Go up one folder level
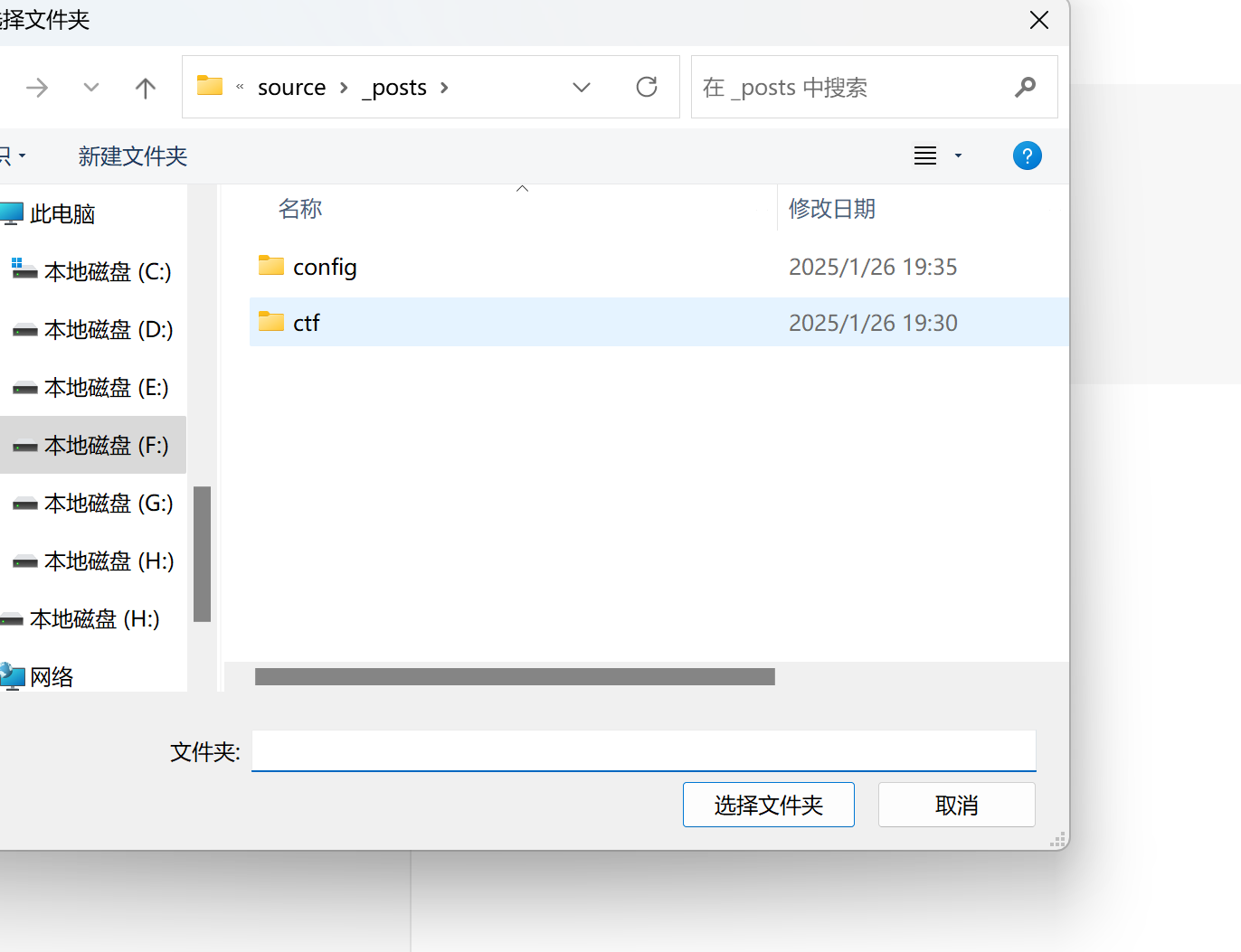Image resolution: width=1241 pixels, height=952 pixels. [145, 88]
